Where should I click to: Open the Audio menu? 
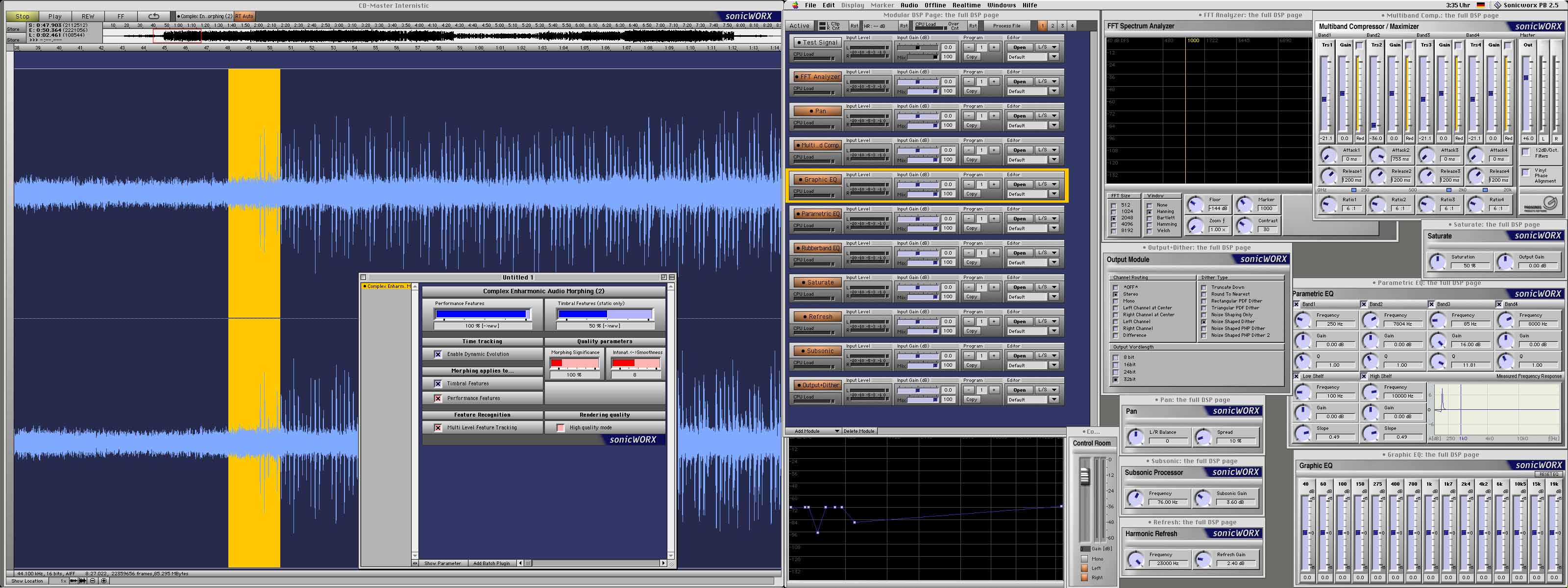[909, 5]
